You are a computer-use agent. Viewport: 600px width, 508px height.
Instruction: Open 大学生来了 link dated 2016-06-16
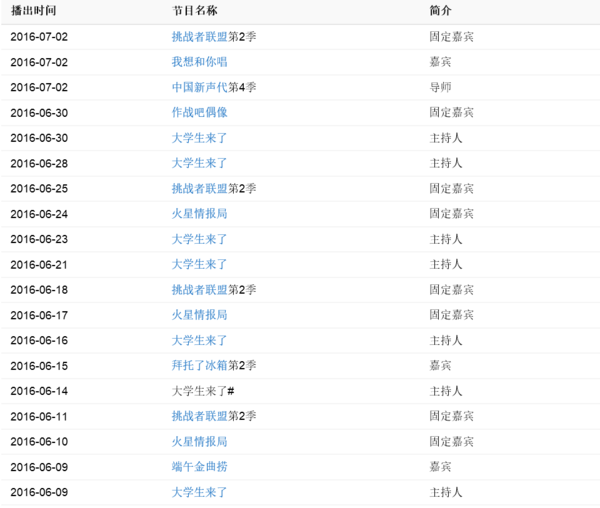(199, 340)
